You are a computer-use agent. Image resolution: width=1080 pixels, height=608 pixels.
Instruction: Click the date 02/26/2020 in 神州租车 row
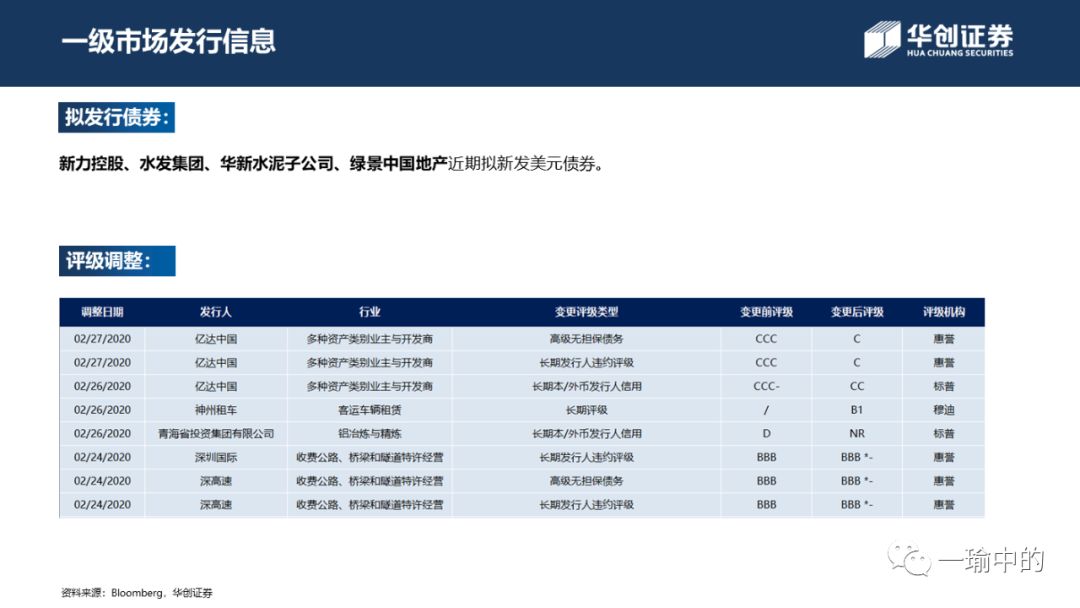(x=102, y=410)
